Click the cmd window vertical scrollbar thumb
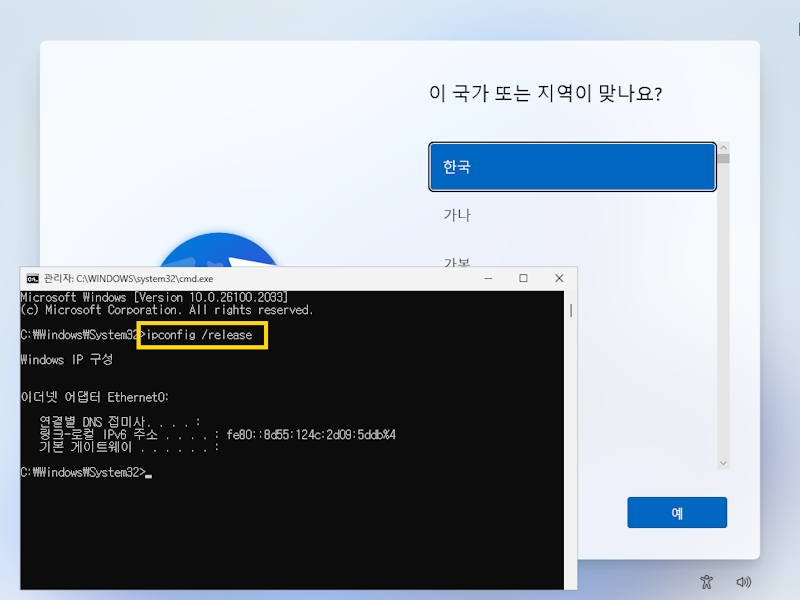 (571, 310)
